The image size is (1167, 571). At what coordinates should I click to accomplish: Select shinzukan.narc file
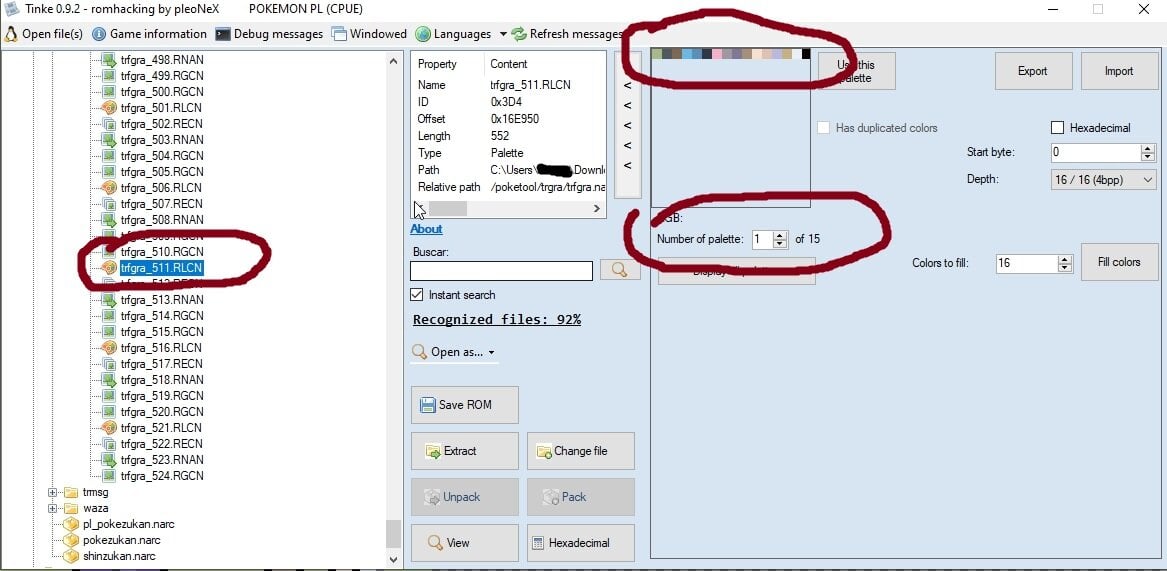119,556
